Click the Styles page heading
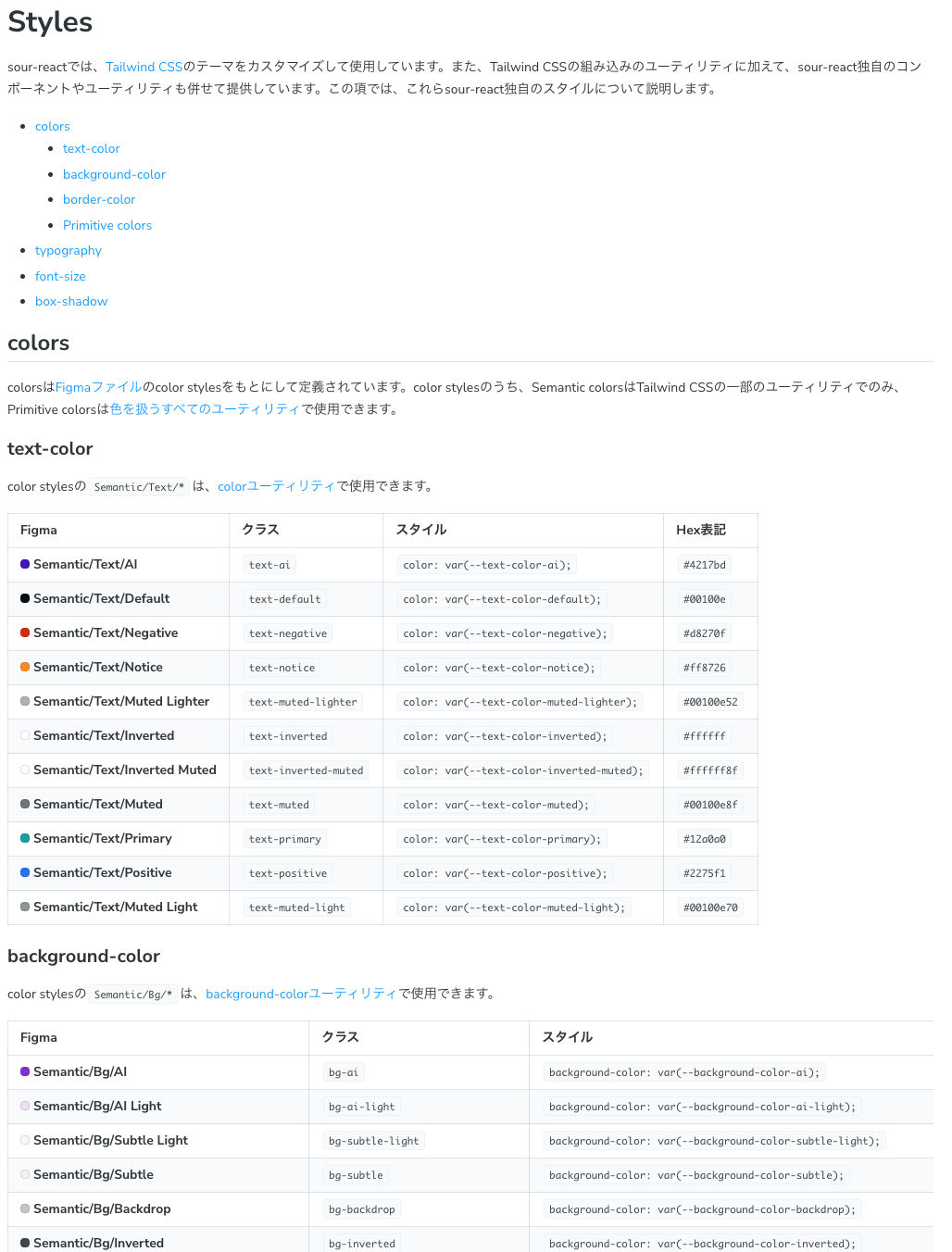This screenshot has width=952, height=1252. [50, 22]
